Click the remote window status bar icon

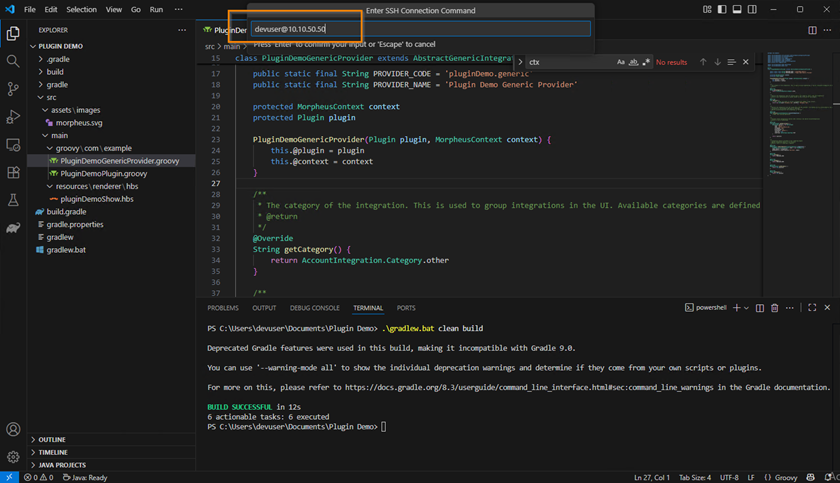click(9, 477)
